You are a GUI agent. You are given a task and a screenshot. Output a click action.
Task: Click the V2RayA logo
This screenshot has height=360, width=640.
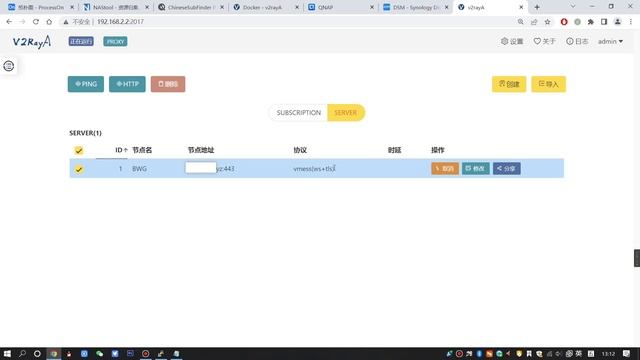tap(32, 42)
